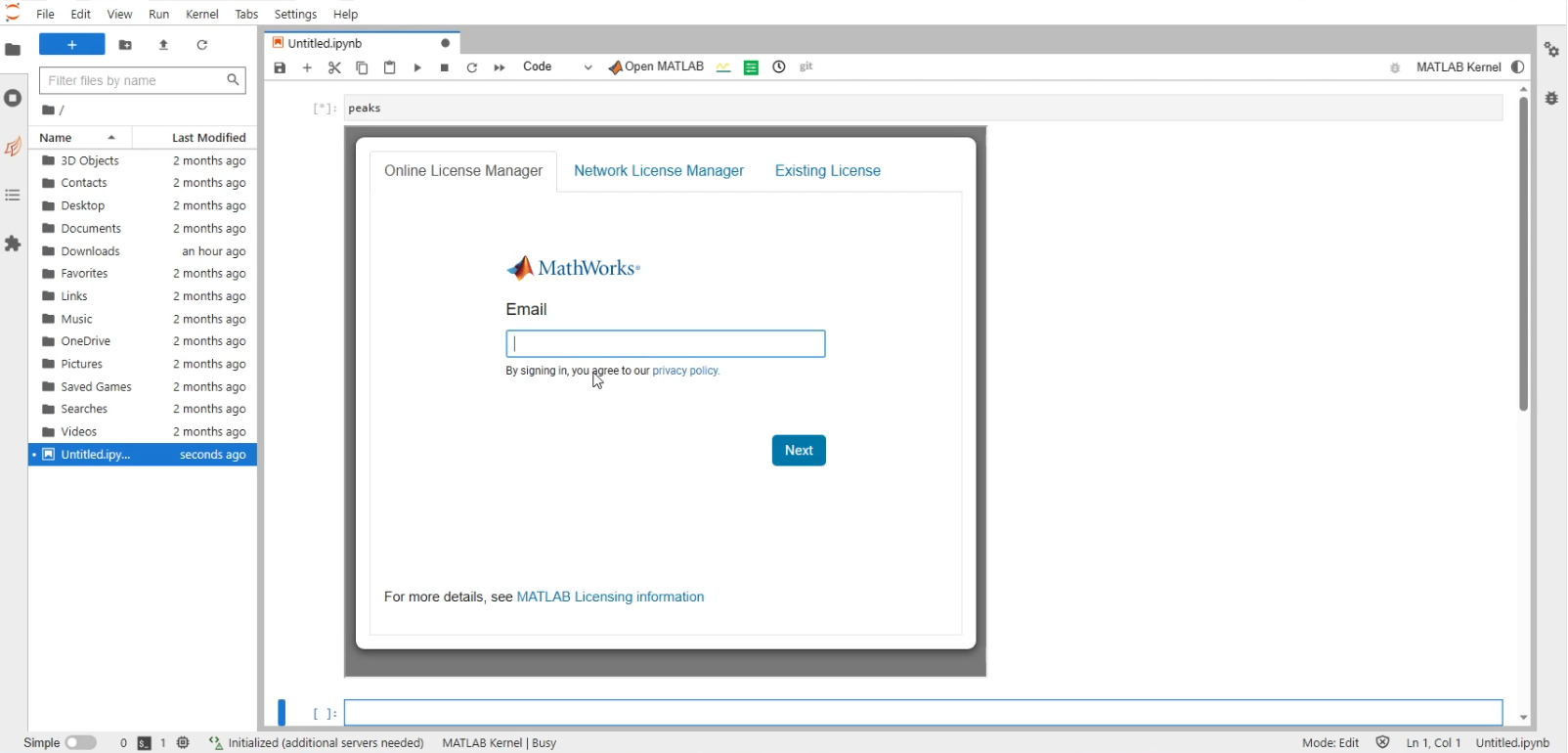Screen dimensions: 1568x753
Task: Open the OneDrive folder
Action: click(143, 341)
